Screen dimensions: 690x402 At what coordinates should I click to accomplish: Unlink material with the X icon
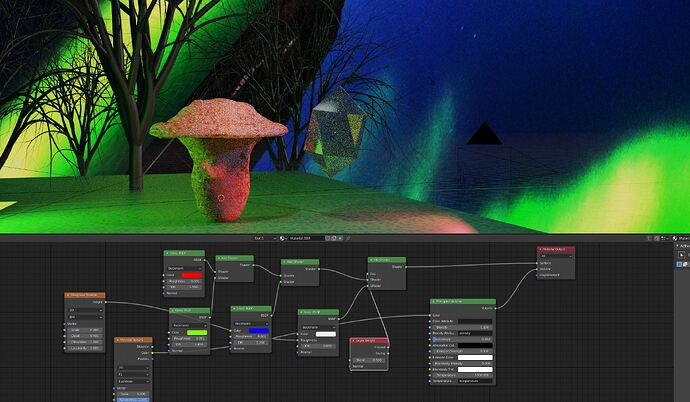pos(340,238)
